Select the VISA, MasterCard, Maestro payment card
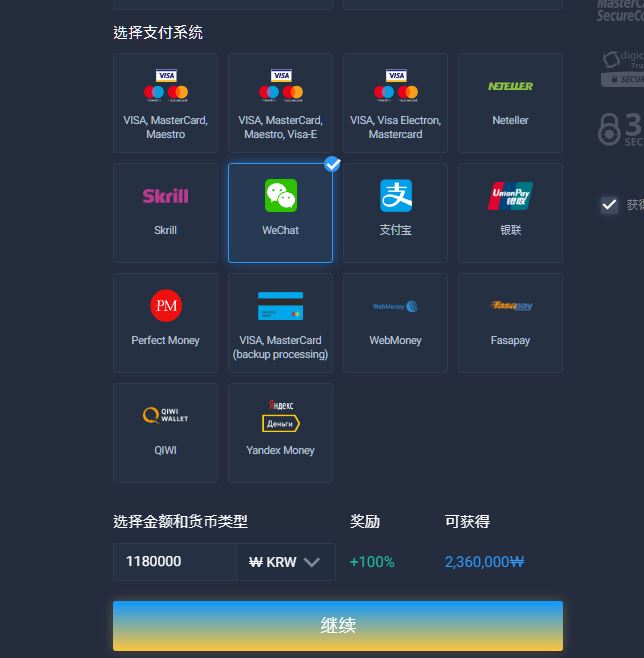The height and width of the screenshot is (658, 644). (x=165, y=103)
